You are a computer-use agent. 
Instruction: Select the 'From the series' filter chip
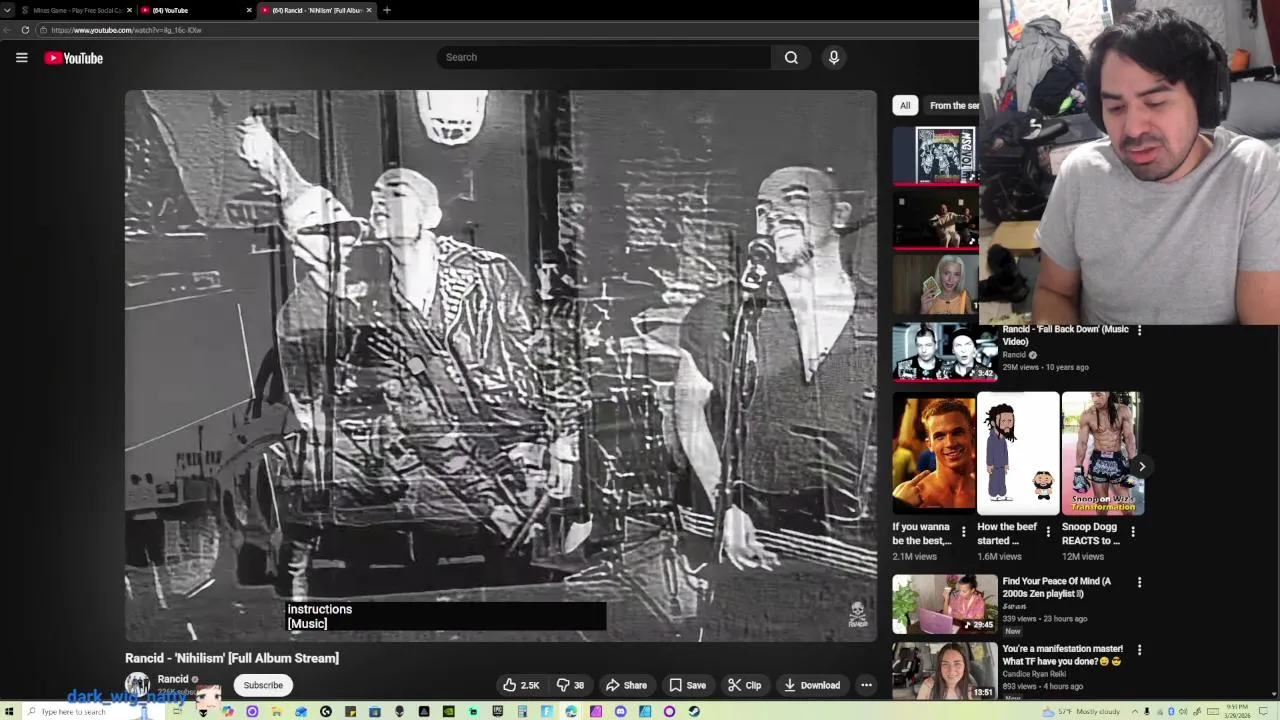(x=953, y=105)
